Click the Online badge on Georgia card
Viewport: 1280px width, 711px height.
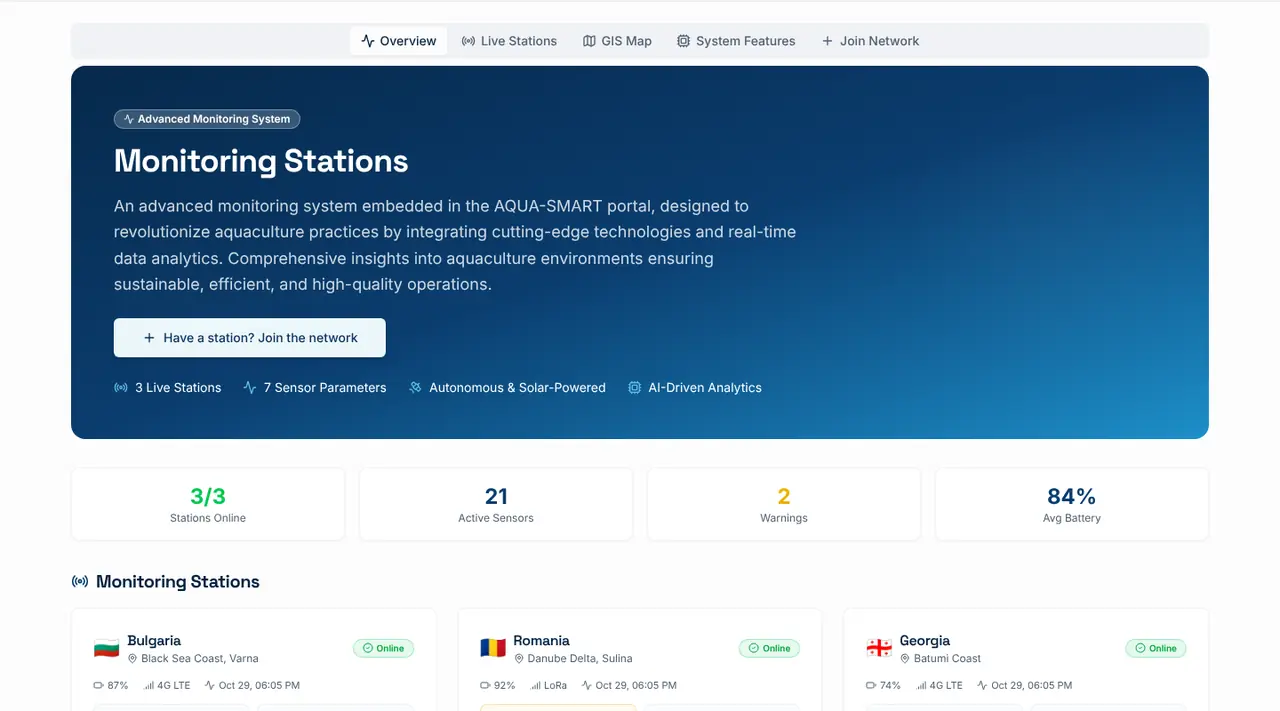pos(1156,648)
